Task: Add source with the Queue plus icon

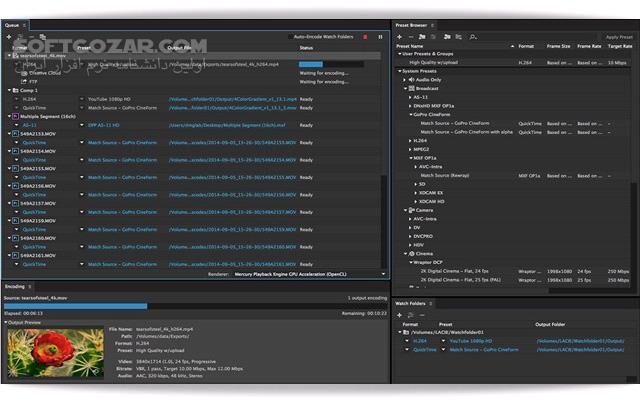Action: point(9,37)
